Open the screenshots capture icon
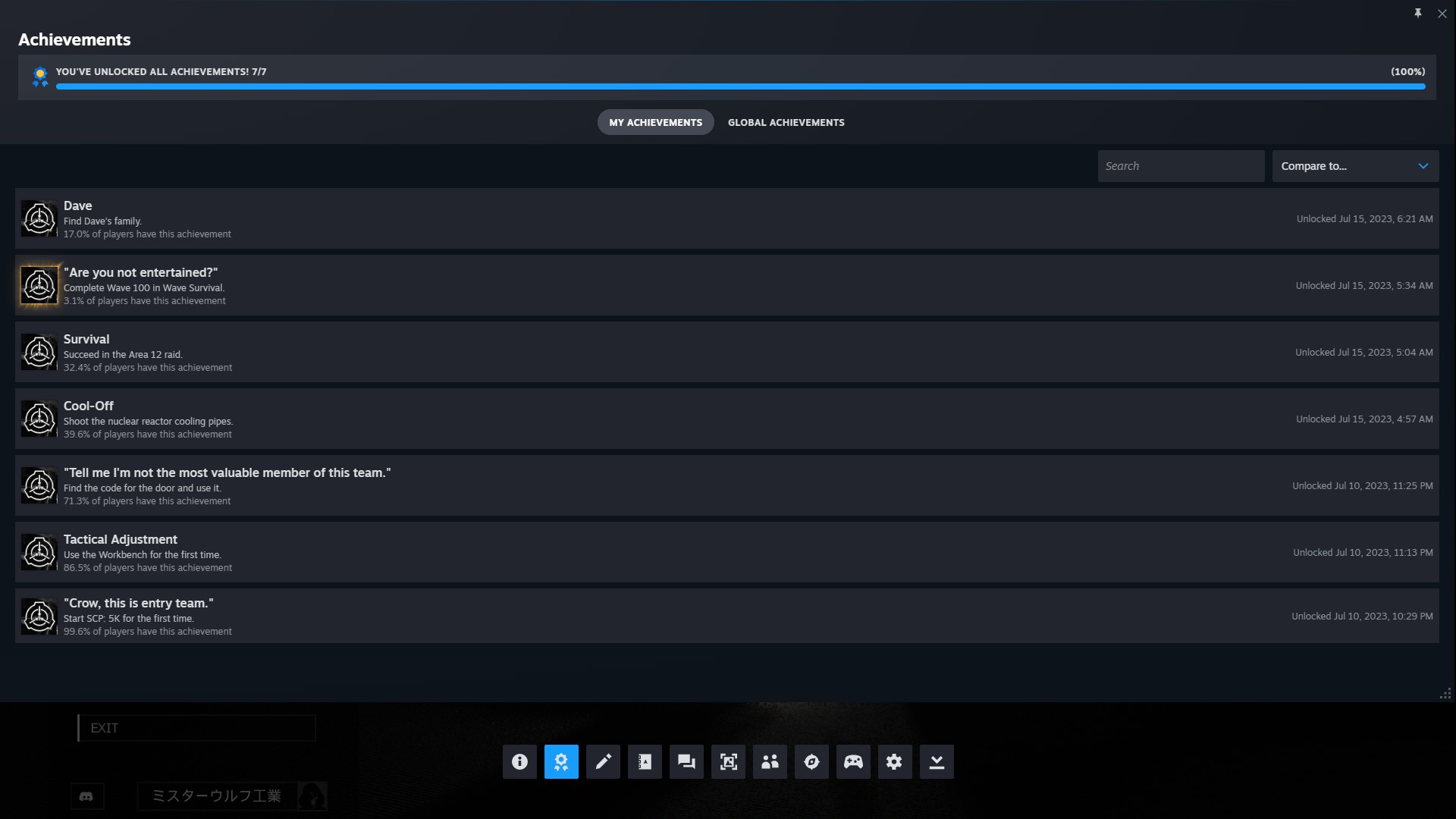Viewport: 1456px width, 819px height. pos(728,761)
